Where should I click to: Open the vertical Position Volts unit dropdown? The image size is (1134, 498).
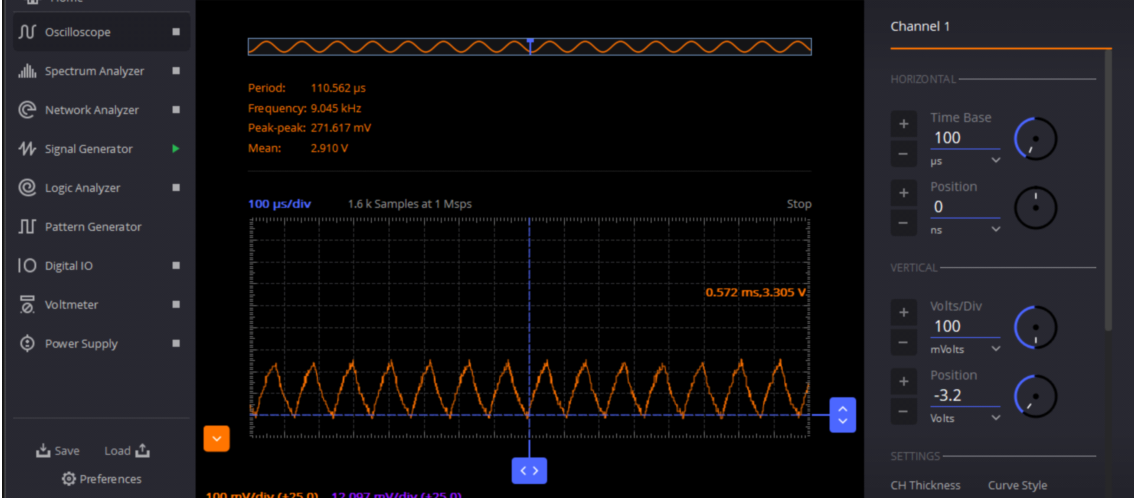click(x=965, y=418)
